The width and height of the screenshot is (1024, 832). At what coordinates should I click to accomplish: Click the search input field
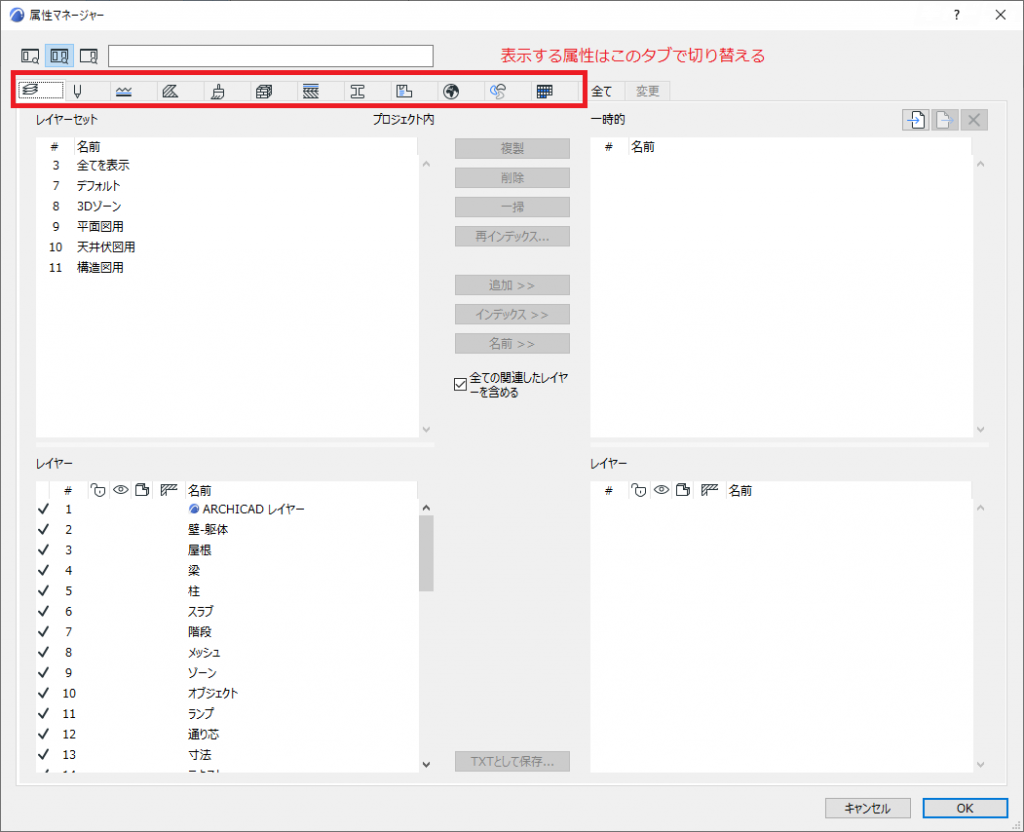click(x=270, y=56)
